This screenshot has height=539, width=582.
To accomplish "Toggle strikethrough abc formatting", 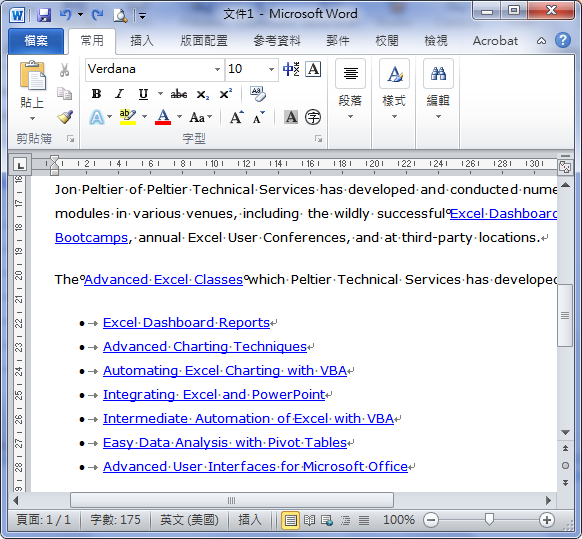I will coord(179,94).
